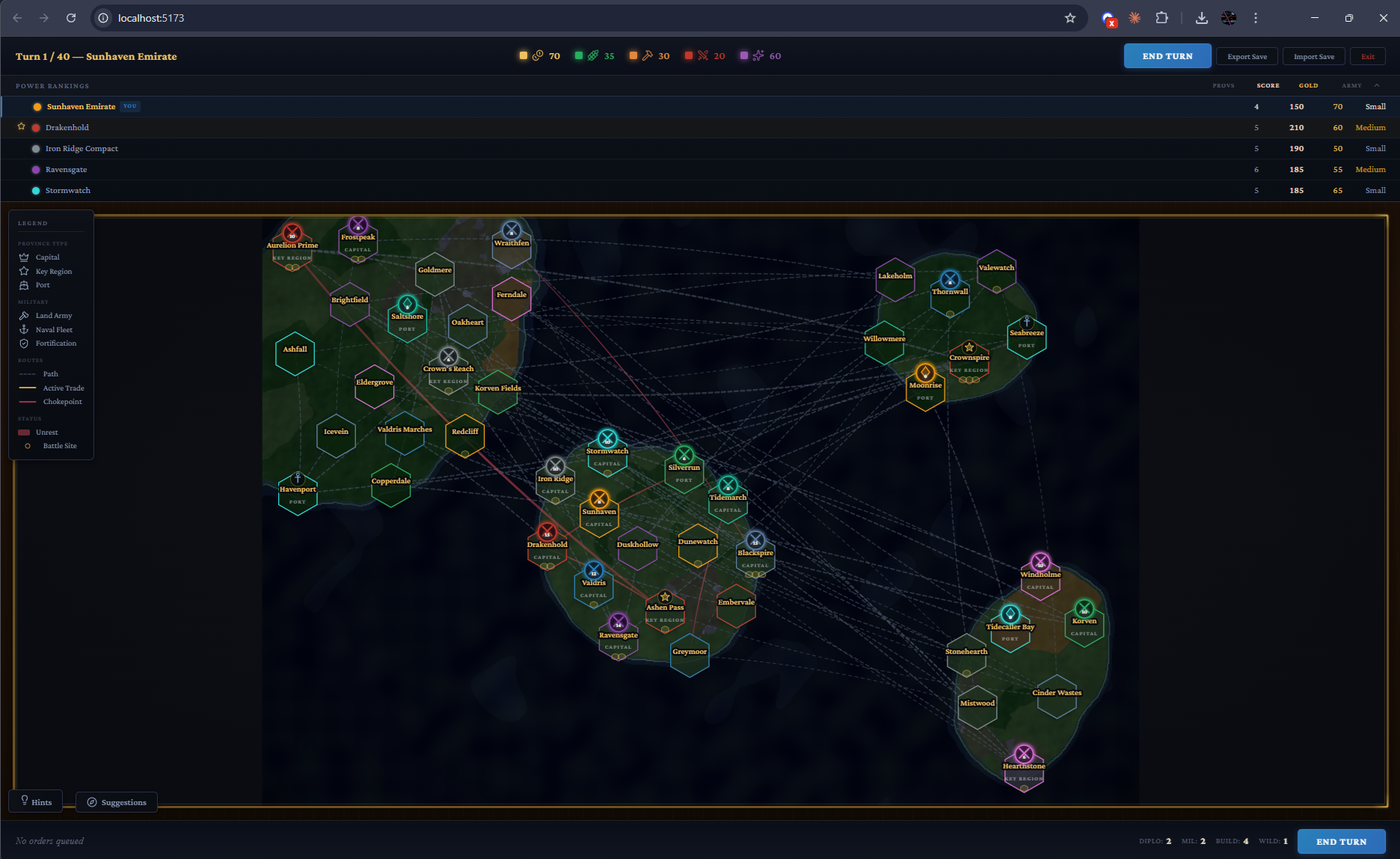Select the Sunhaven Emirate ranking row

pyautogui.click(x=700, y=106)
